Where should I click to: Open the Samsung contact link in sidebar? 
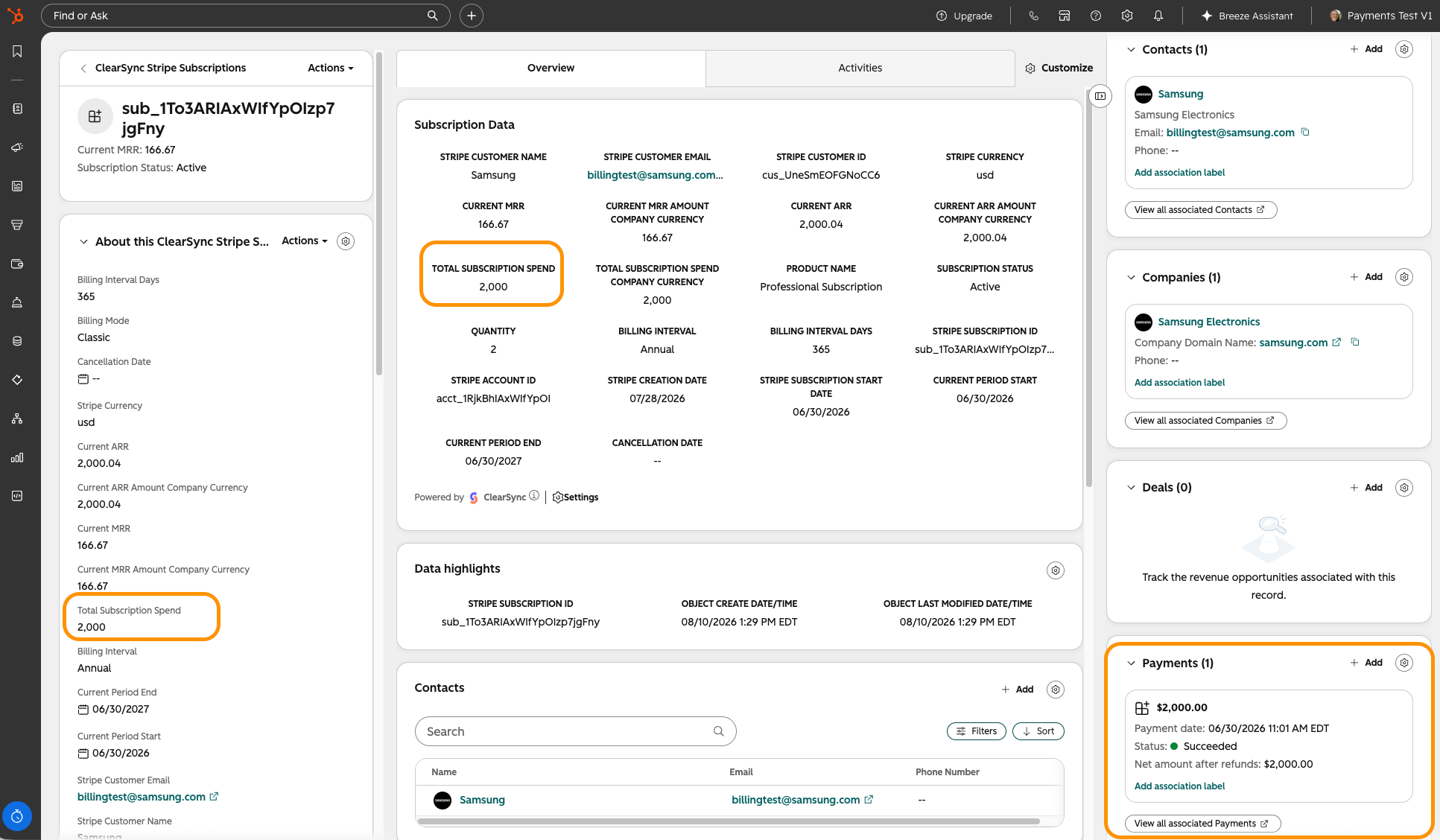tap(1181, 94)
